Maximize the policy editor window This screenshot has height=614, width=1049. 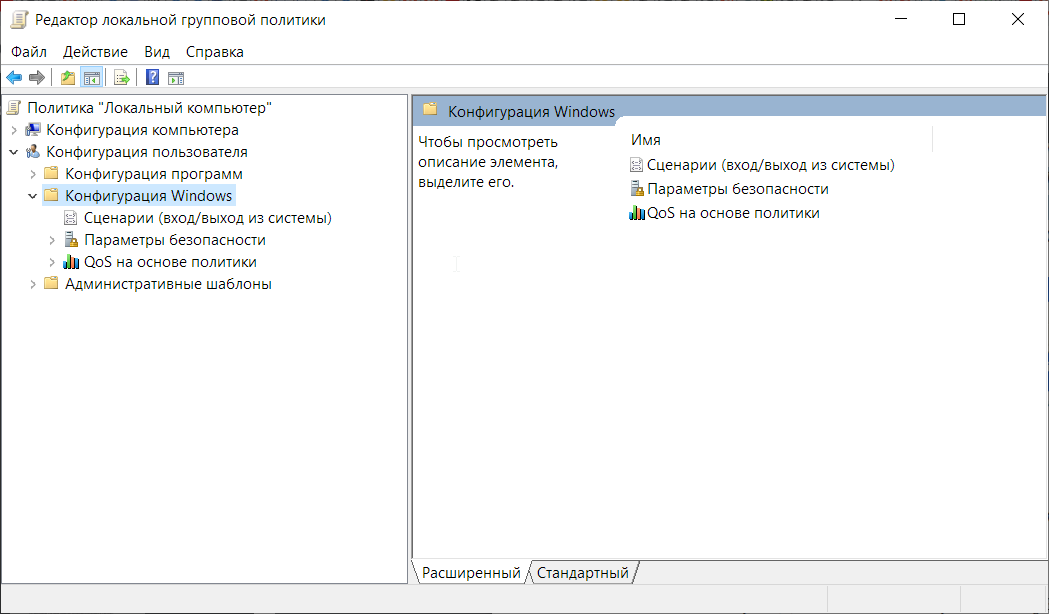(x=959, y=19)
